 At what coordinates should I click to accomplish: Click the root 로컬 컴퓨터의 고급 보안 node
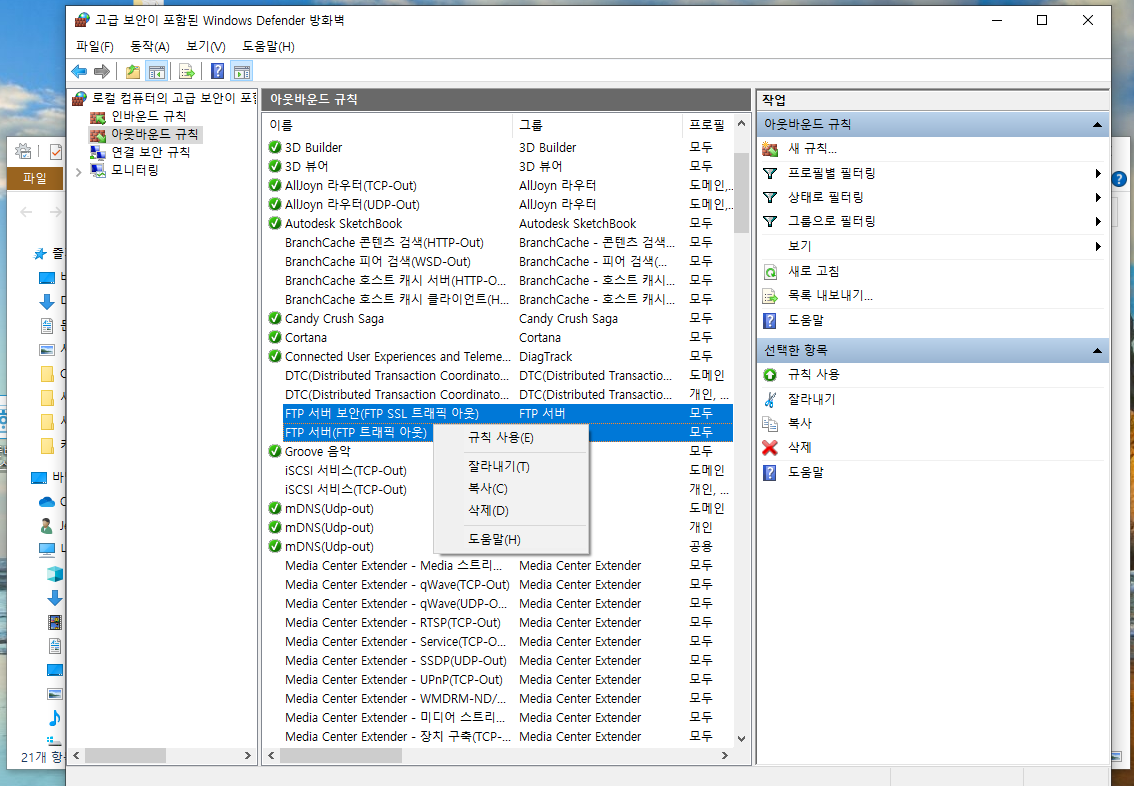tap(174, 98)
